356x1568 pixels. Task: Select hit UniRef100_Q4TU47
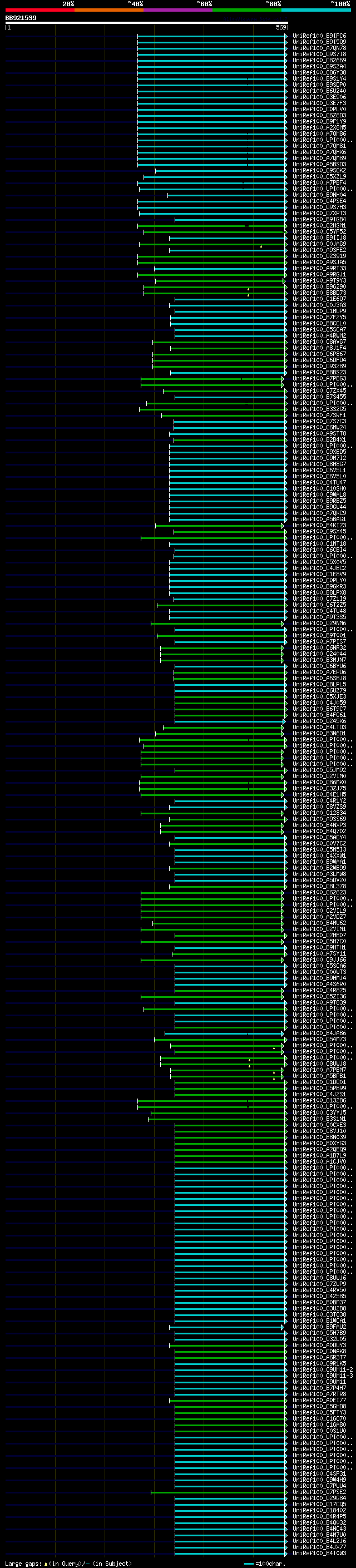(x=319, y=483)
